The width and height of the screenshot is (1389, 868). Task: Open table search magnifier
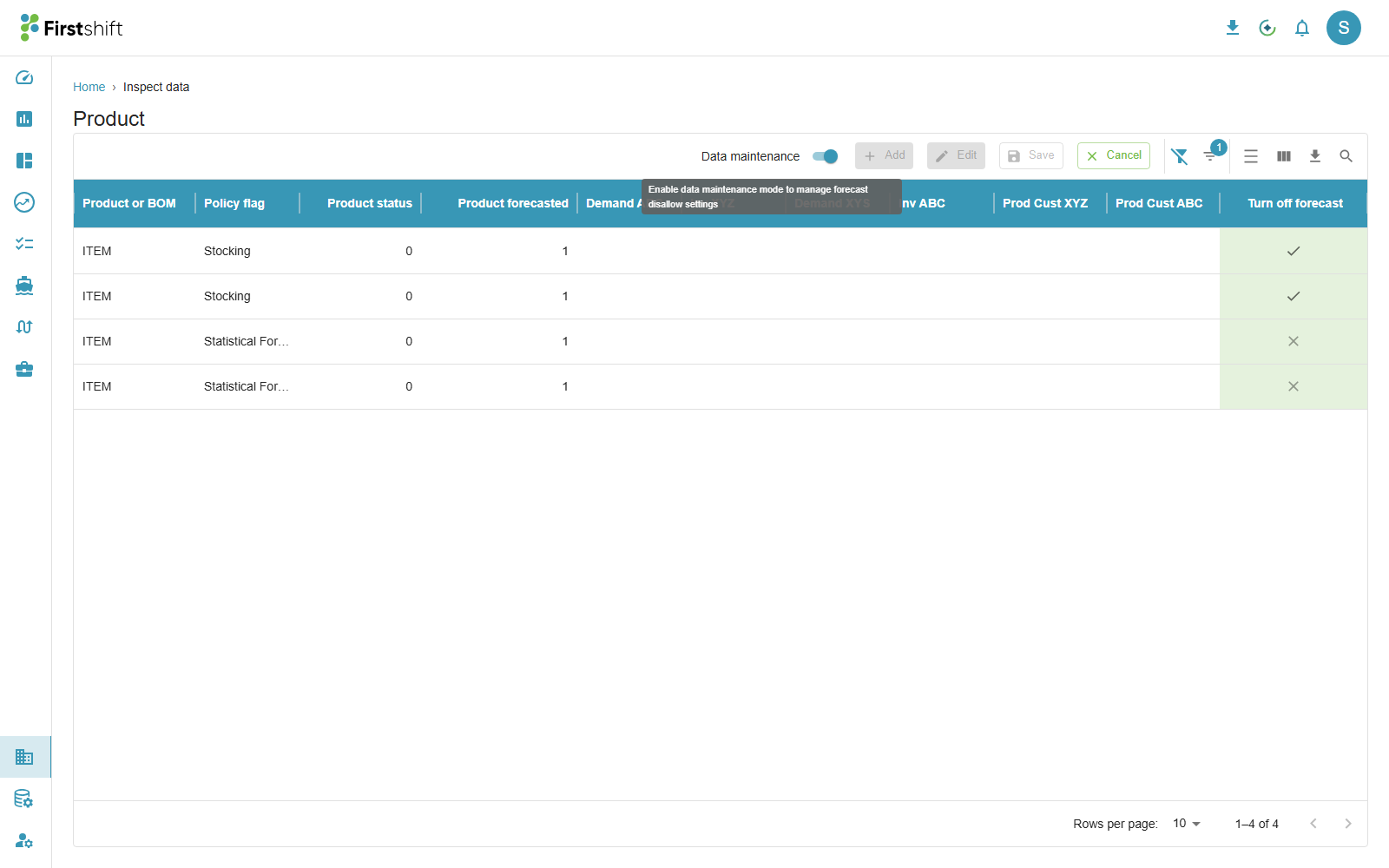click(1346, 156)
